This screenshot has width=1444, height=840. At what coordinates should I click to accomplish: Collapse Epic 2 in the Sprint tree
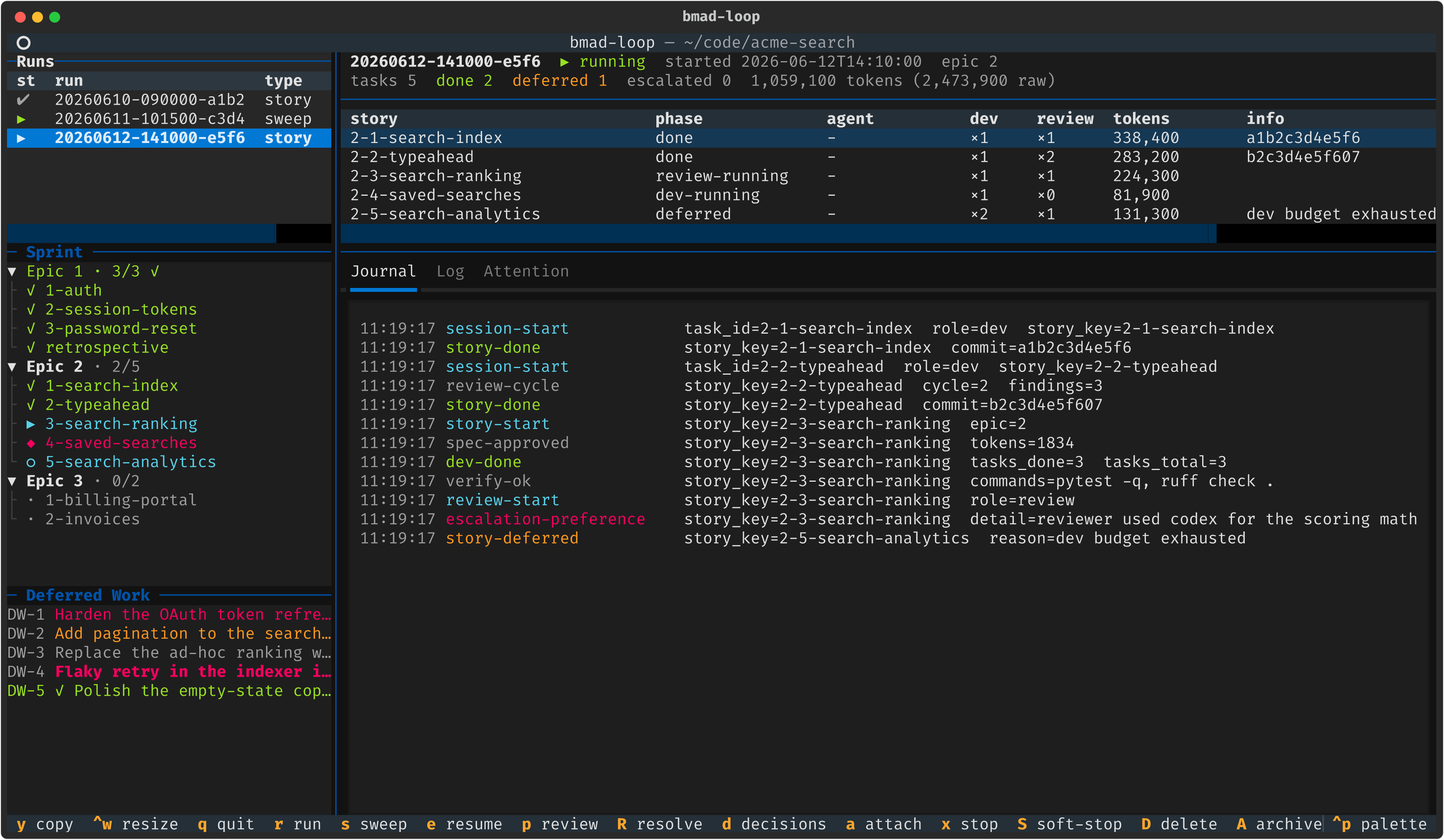[12, 367]
